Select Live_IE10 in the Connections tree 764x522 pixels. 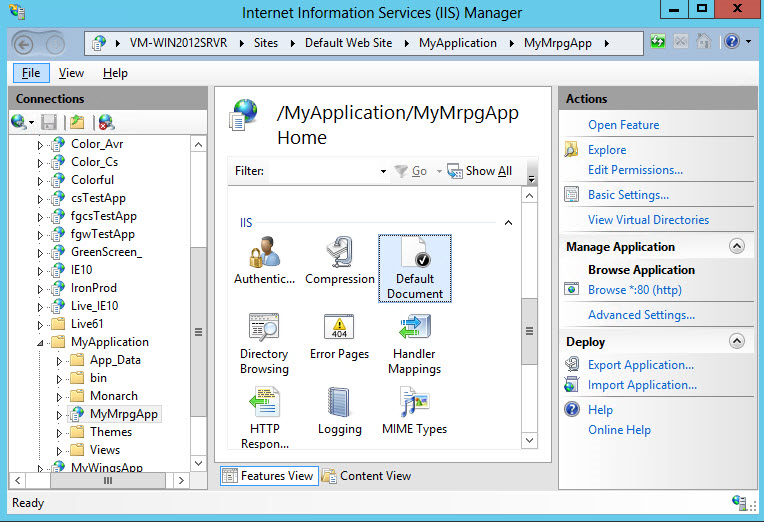(x=95, y=306)
